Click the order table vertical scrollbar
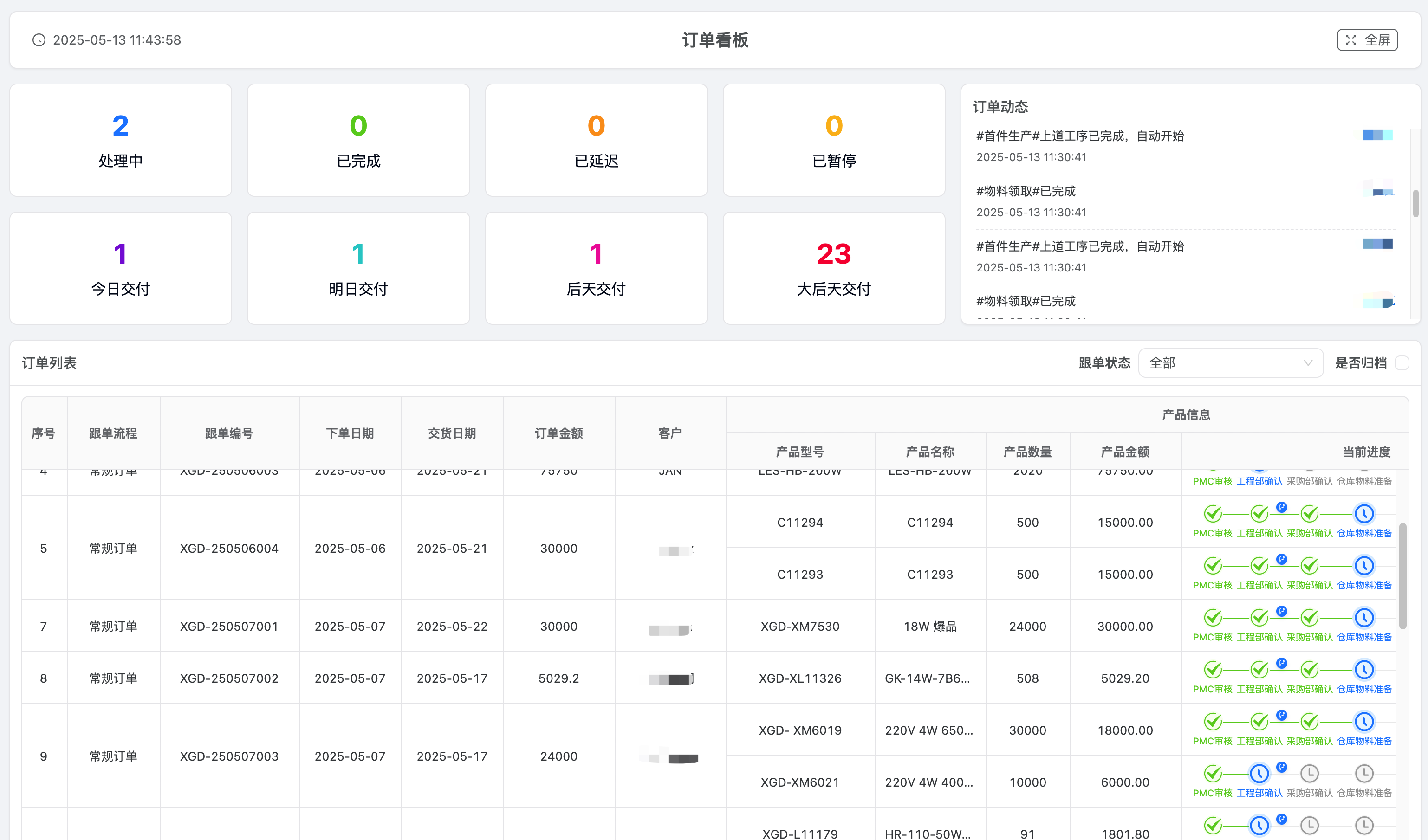The height and width of the screenshot is (840, 1428). pyautogui.click(x=1402, y=576)
